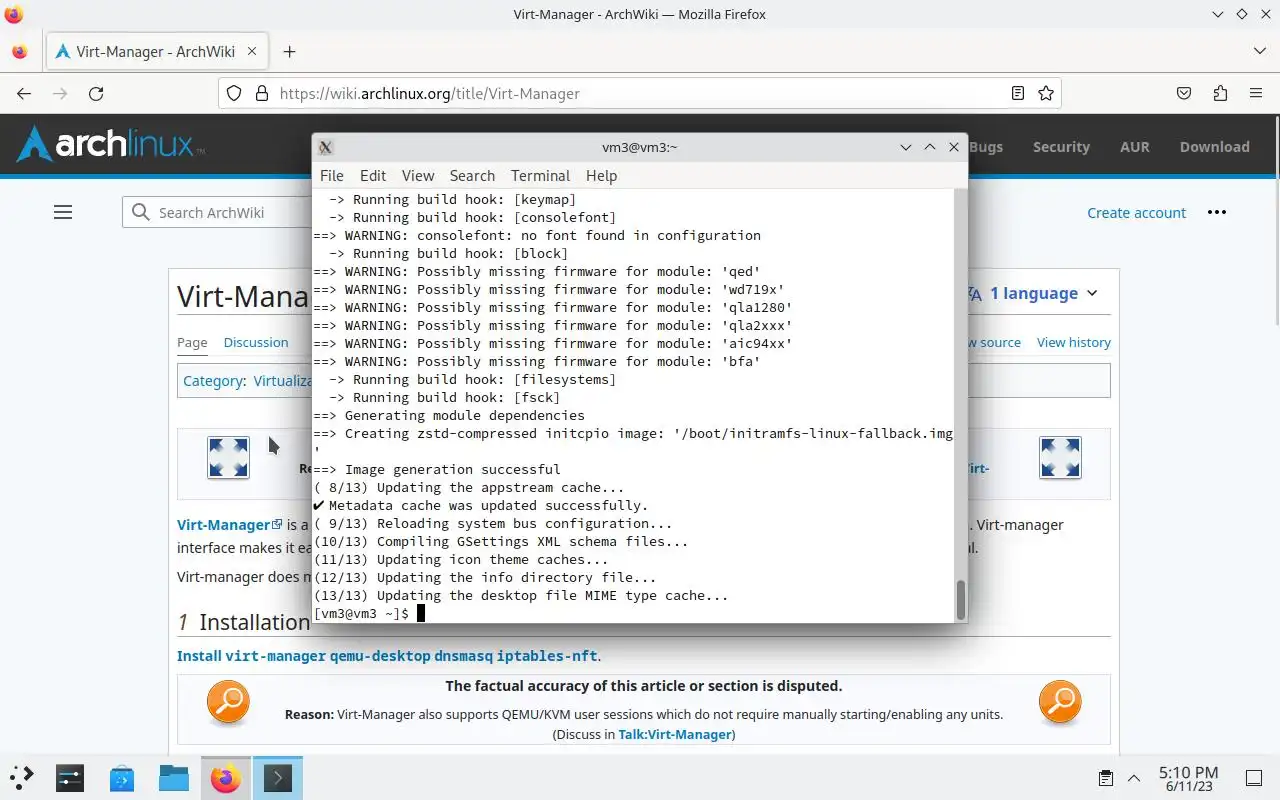Show desktop button in panel
Image resolution: width=1280 pixels, height=800 pixels.
[1254, 778]
